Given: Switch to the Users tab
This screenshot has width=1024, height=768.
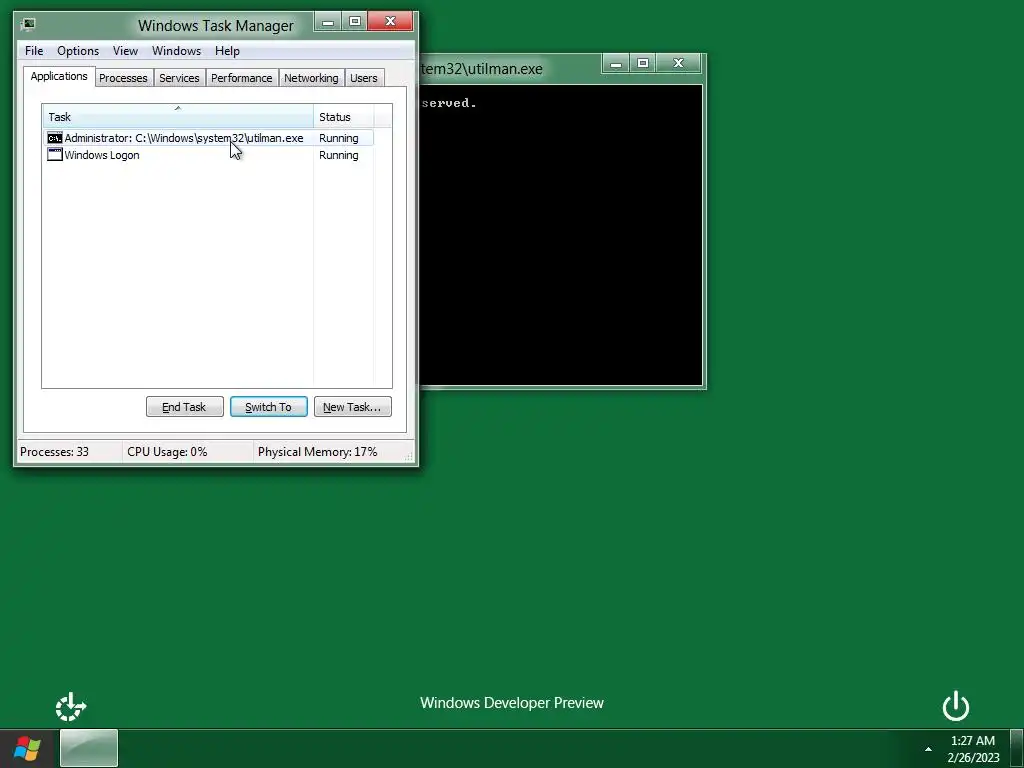Looking at the screenshot, I should [364, 78].
